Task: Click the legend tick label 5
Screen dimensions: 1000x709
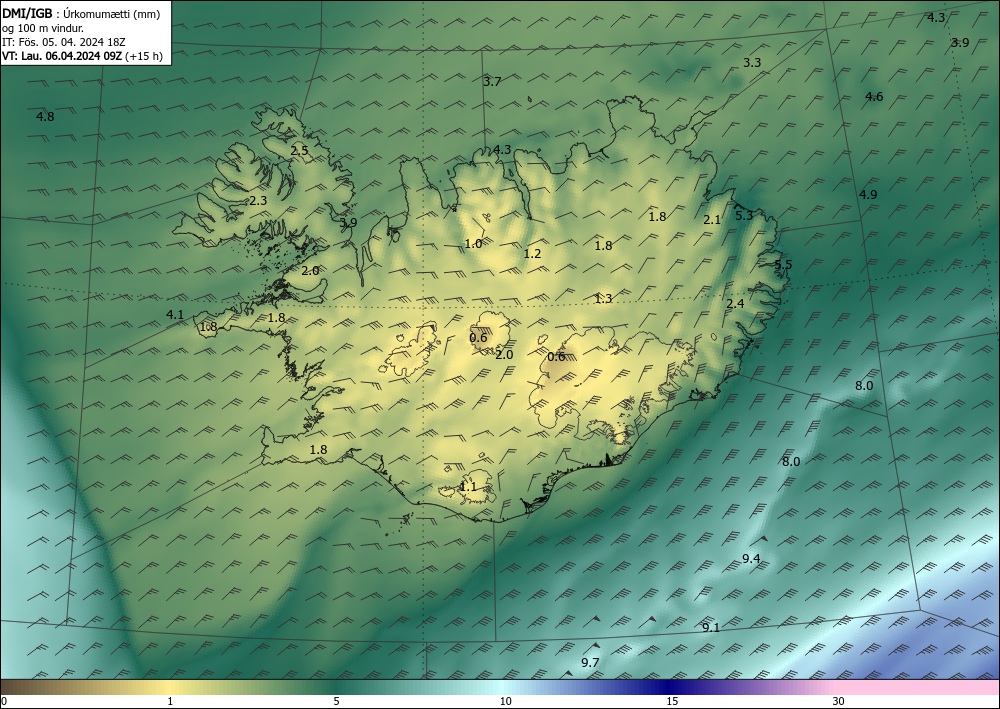Action: pyautogui.click(x=336, y=702)
